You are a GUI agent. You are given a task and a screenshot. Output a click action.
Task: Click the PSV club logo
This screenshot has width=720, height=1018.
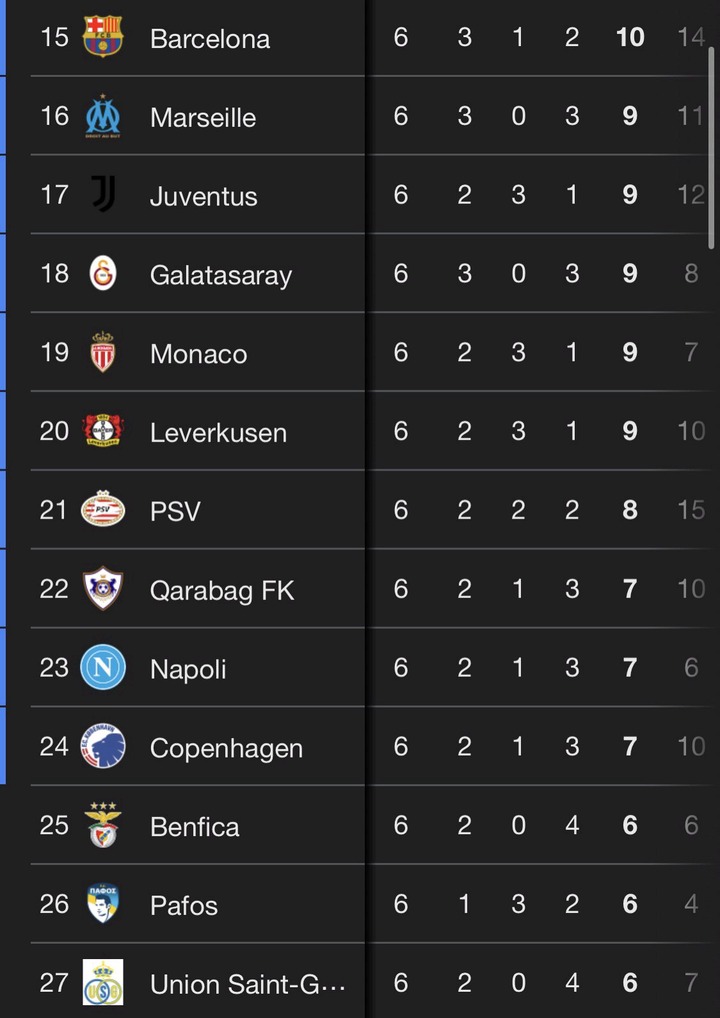103,510
